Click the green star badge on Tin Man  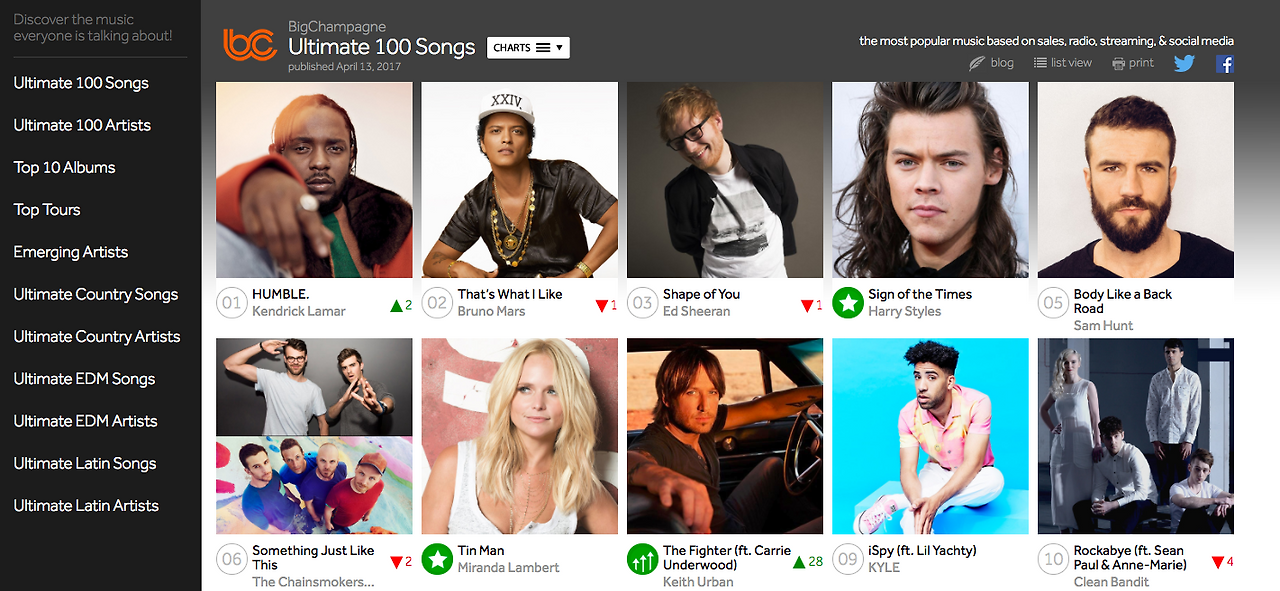(437, 559)
